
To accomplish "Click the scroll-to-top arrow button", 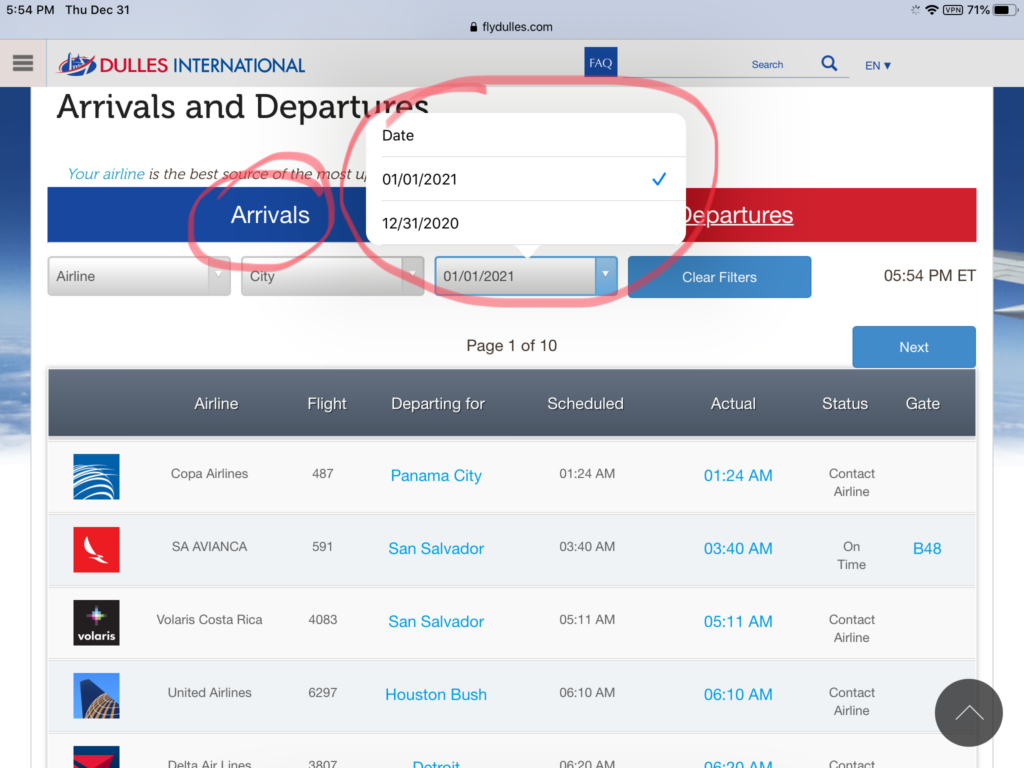I will [x=968, y=712].
